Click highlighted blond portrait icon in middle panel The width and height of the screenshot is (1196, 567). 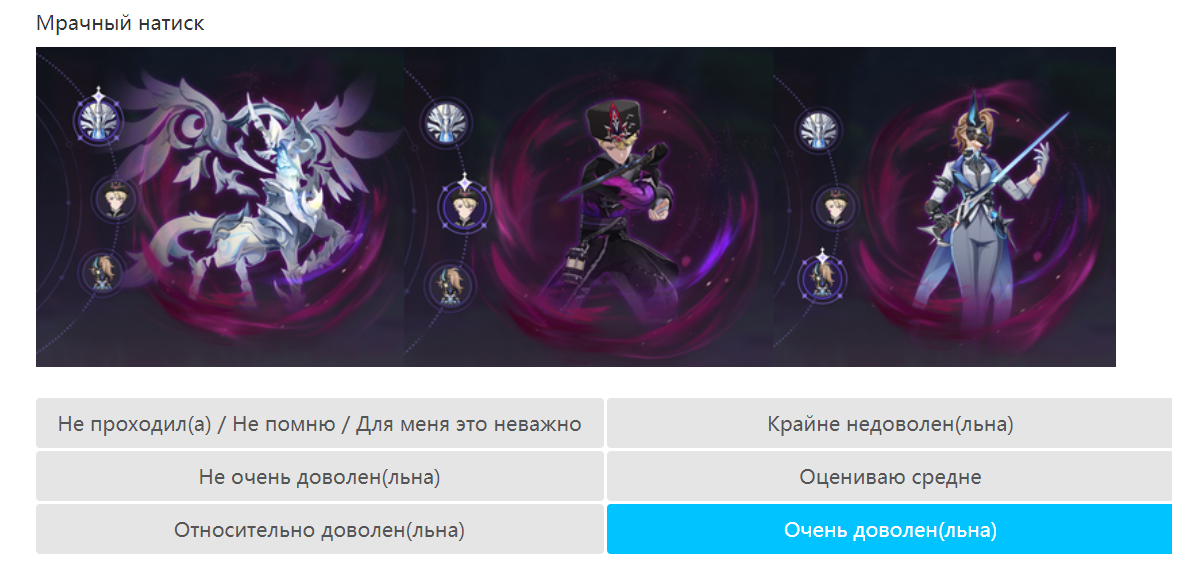(x=464, y=205)
